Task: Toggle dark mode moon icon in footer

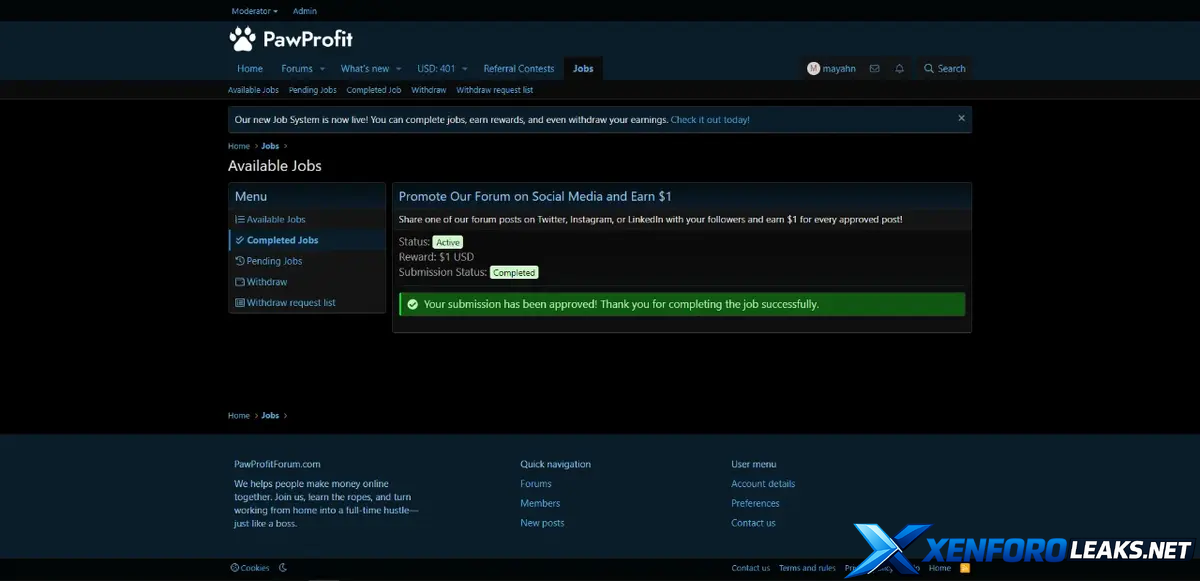Action: click(283, 568)
